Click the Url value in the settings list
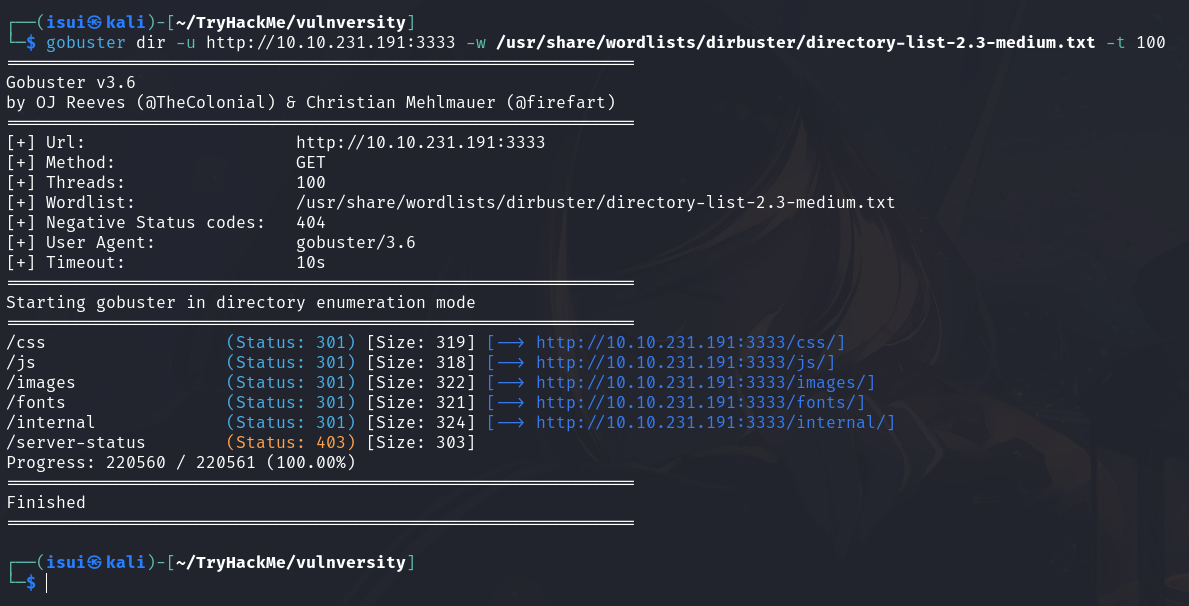Screen dimensions: 1189x606 (x=421, y=143)
